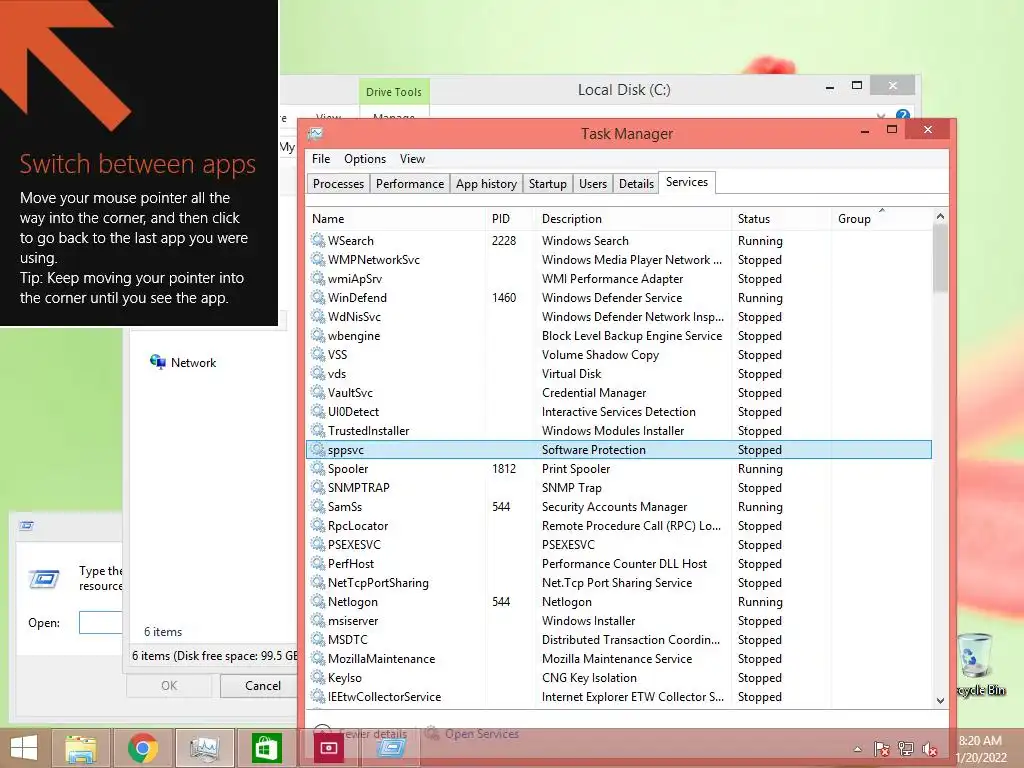The image size is (1024, 768).
Task: Switch to the Details tab
Action: (636, 184)
